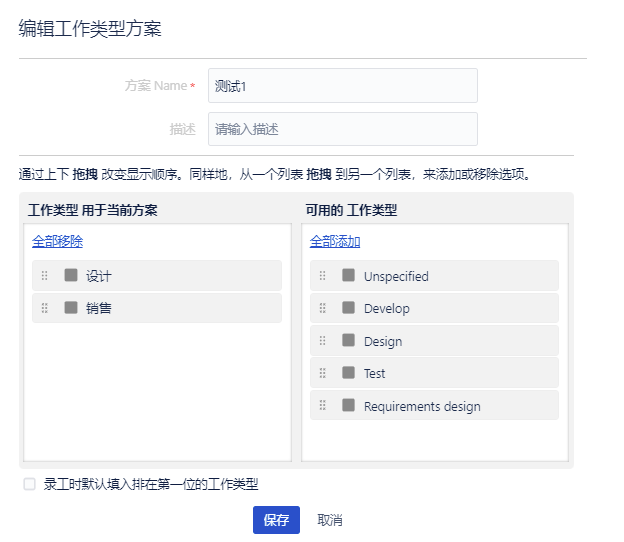This screenshot has width=624, height=542.
Task: Click the drag handle beside 销售
Action: (44, 308)
